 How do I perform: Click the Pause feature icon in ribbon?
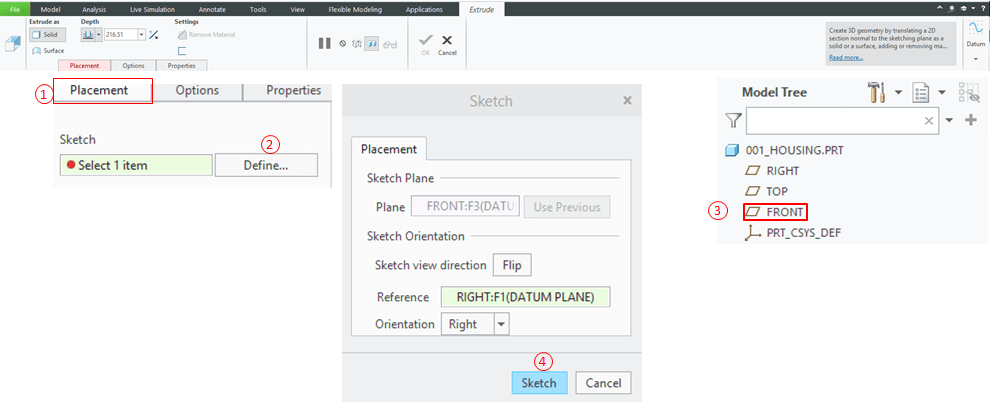point(324,43)
